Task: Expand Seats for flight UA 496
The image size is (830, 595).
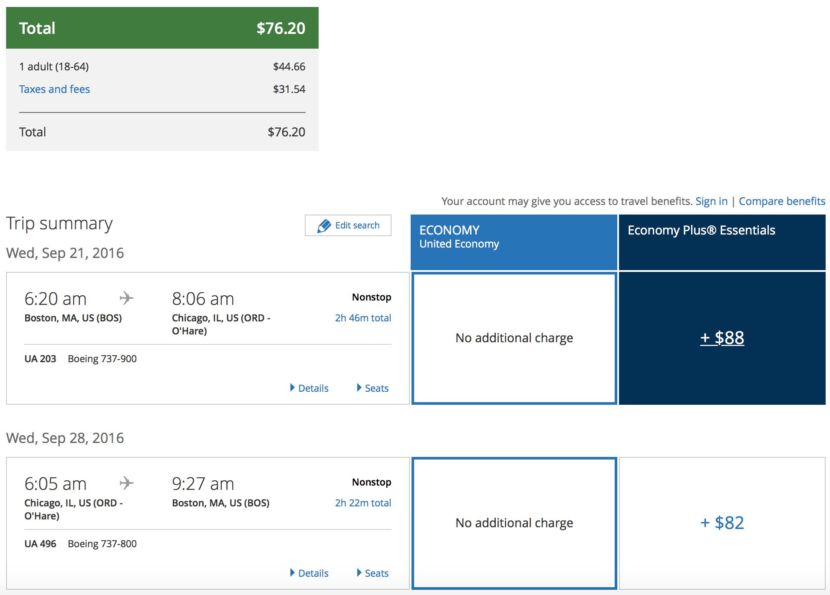Action: click(373, 573)
